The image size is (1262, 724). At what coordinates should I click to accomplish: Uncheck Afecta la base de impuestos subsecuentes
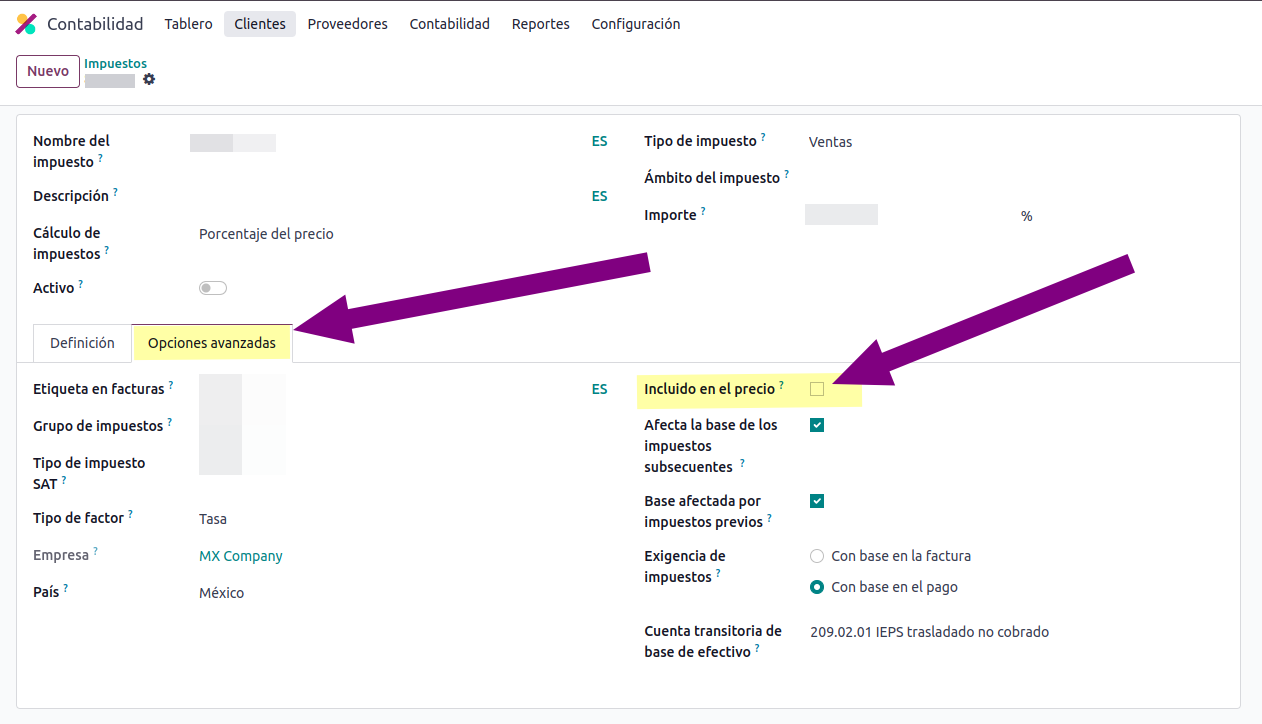tap(817, 425)
